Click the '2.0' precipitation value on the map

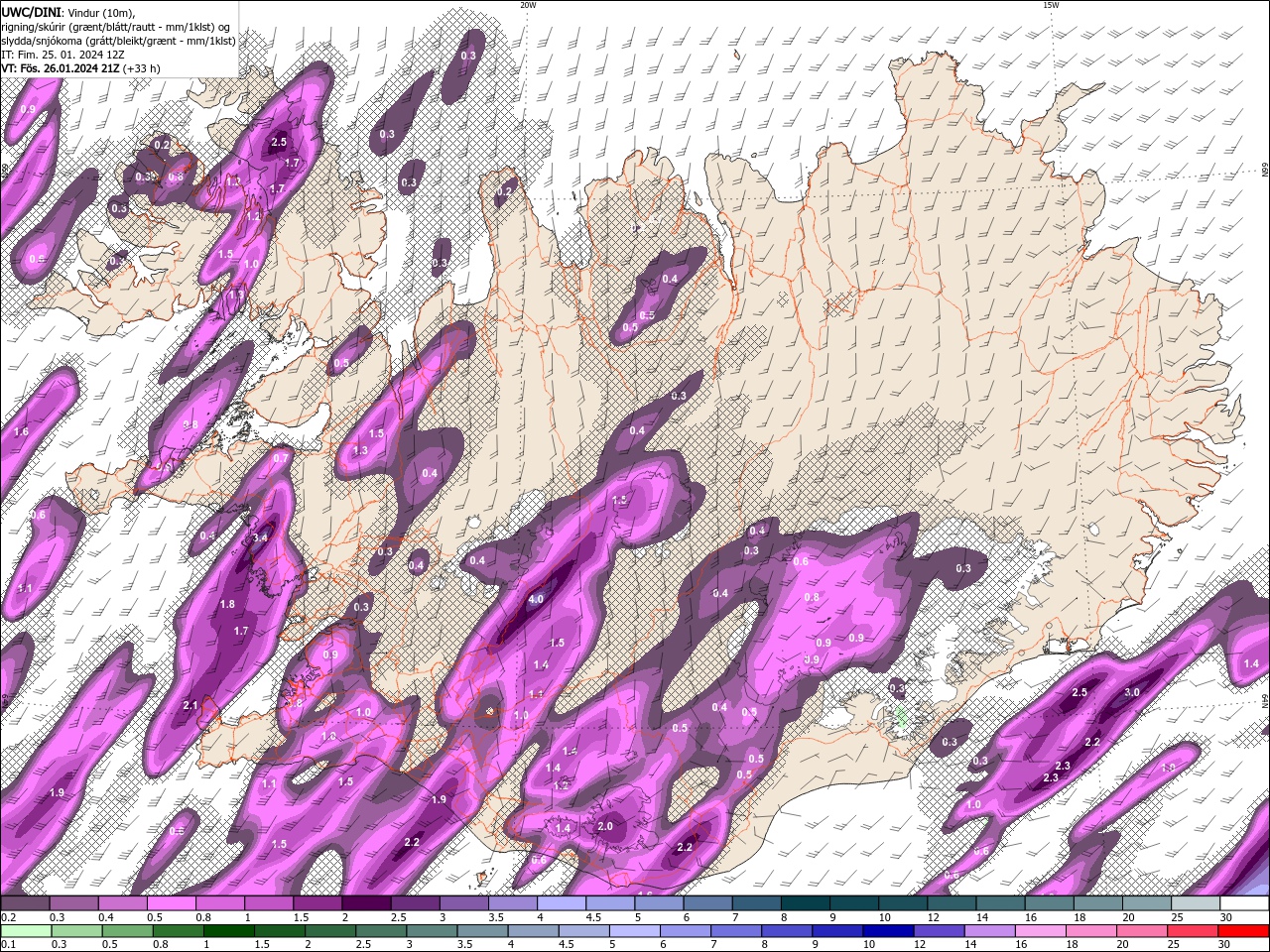(605, 826)
